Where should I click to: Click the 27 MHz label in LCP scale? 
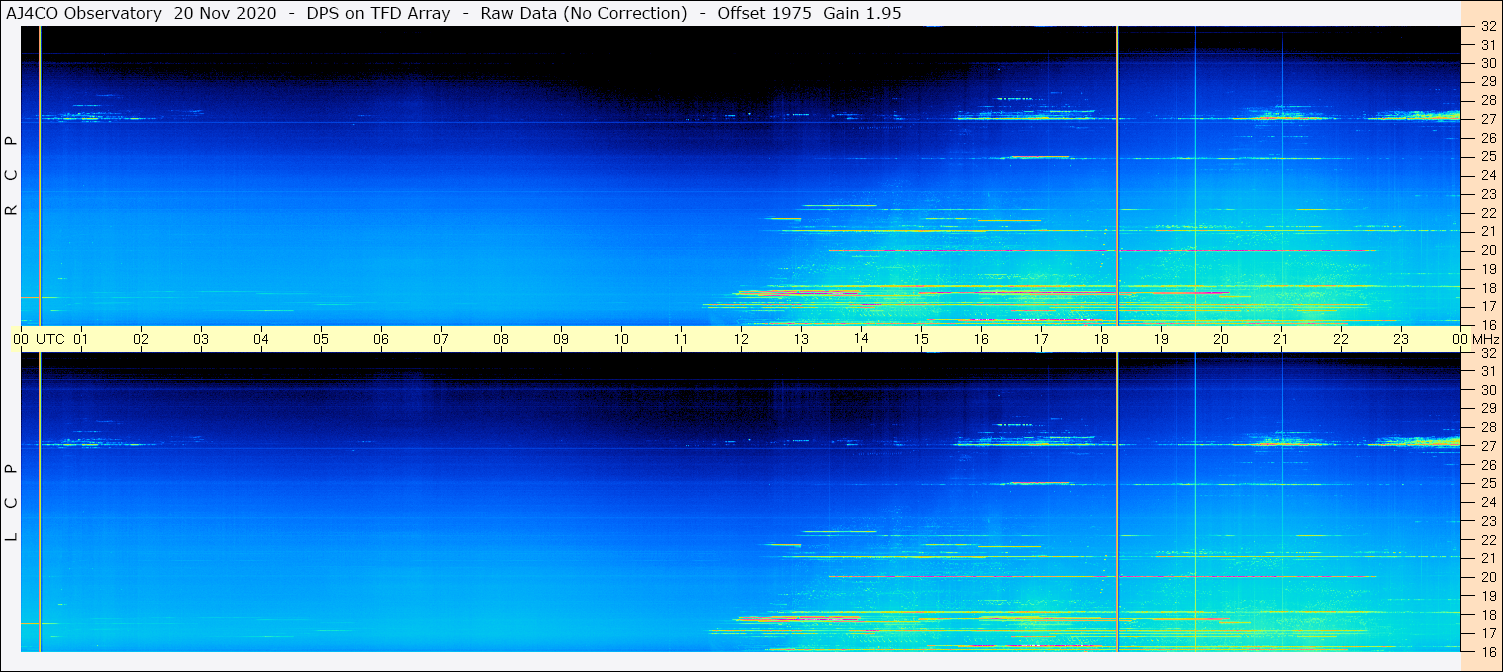1489,446
